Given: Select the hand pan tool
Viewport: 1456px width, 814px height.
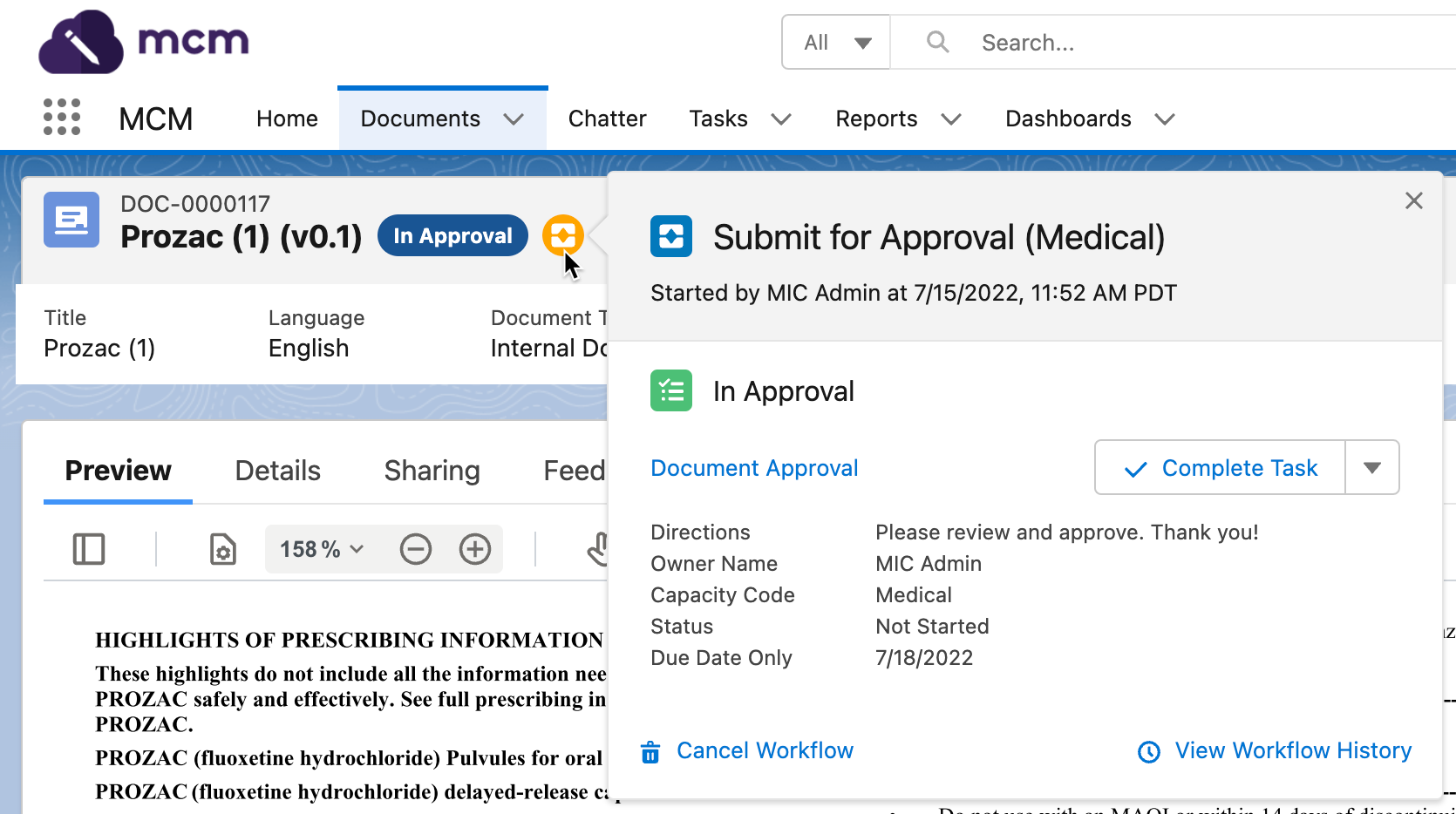Looking at the screenshot, I should pyautogui.click(x=598, y=550).
